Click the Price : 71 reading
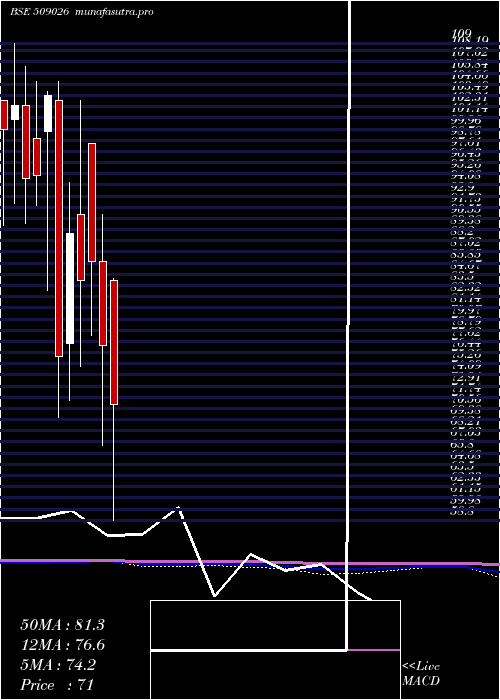 [x=57, y=684]
